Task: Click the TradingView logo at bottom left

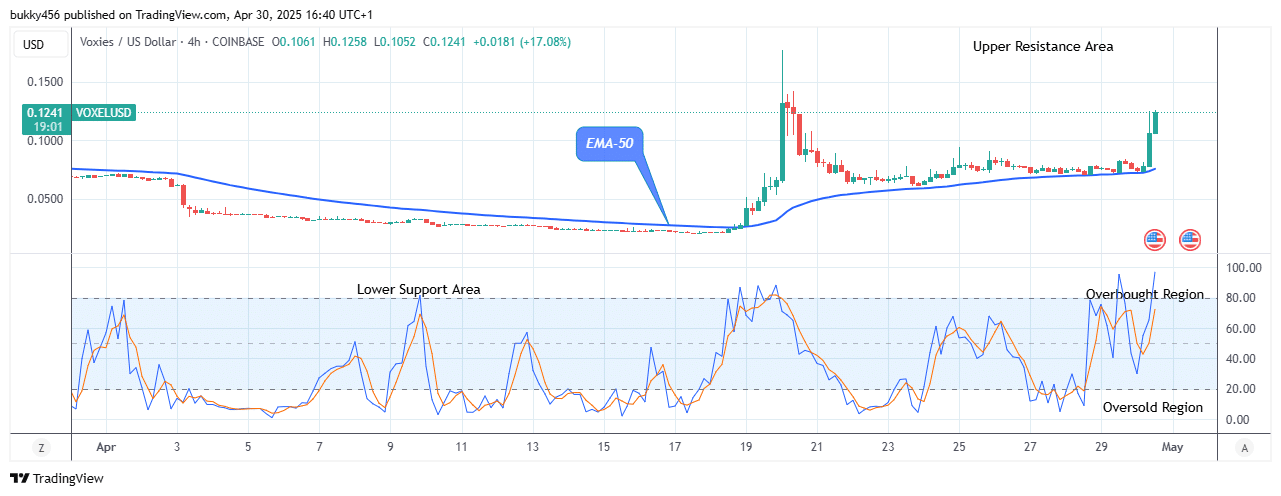Action: click(x=57, y=479)
